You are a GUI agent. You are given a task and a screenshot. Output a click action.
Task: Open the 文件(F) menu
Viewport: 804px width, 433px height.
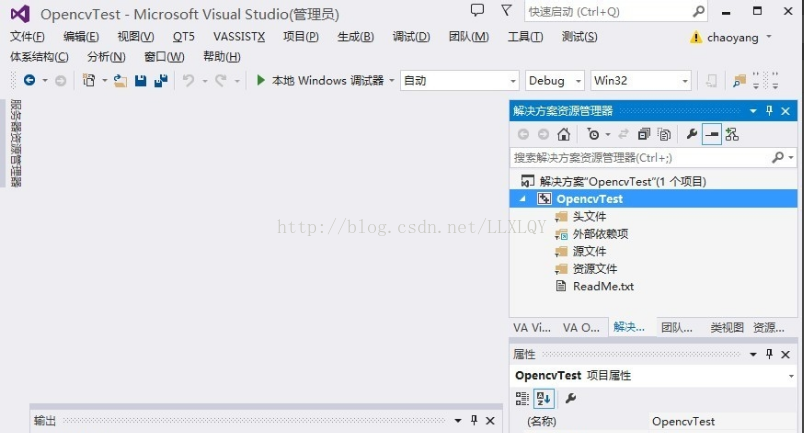tap(27, 36)
